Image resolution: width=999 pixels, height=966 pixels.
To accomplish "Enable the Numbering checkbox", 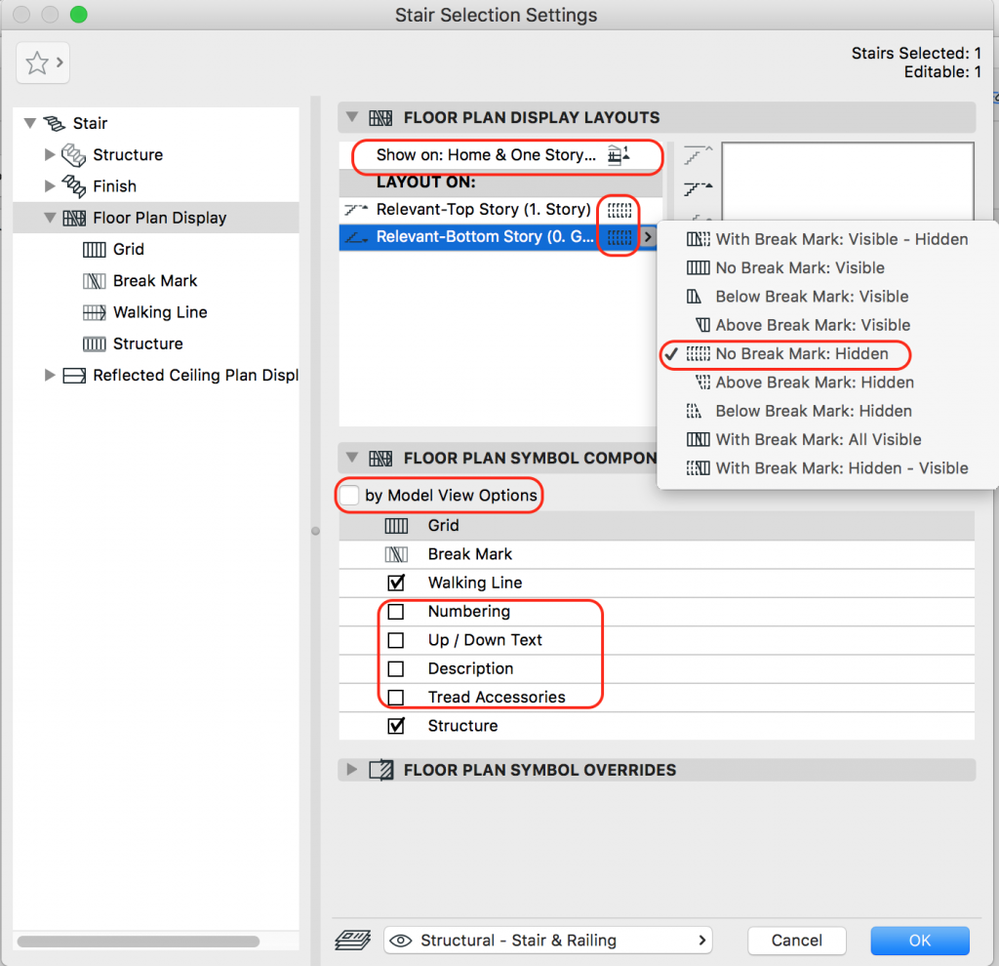I will (396, 612).
